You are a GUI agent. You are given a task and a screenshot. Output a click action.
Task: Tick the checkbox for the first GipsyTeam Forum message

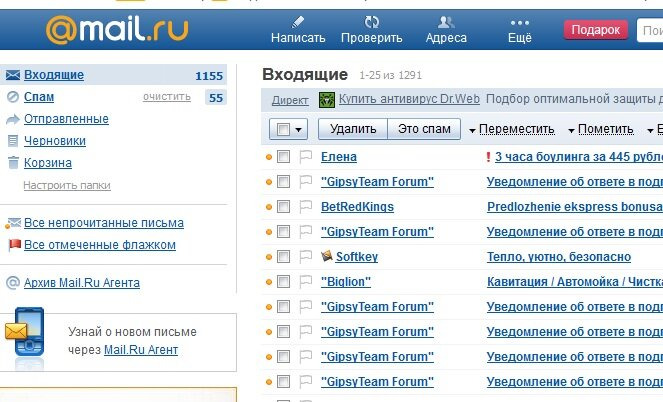tap(283, 182)
